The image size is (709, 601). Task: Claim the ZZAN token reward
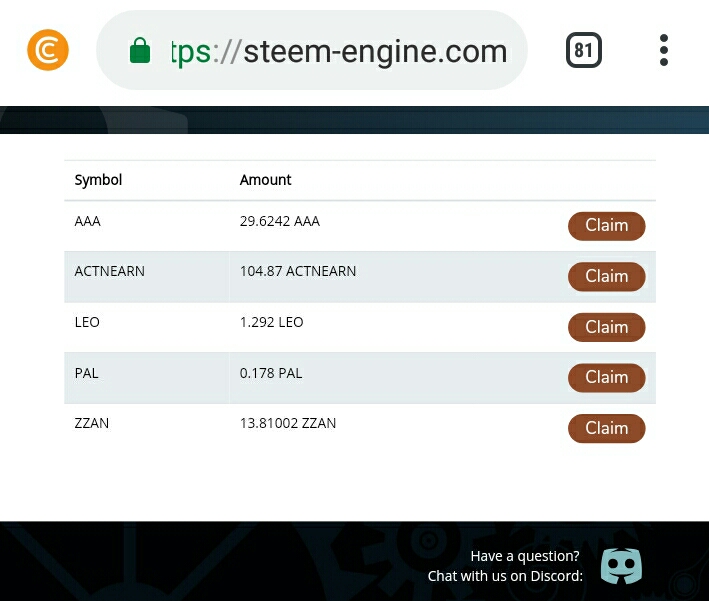point(606,428)
